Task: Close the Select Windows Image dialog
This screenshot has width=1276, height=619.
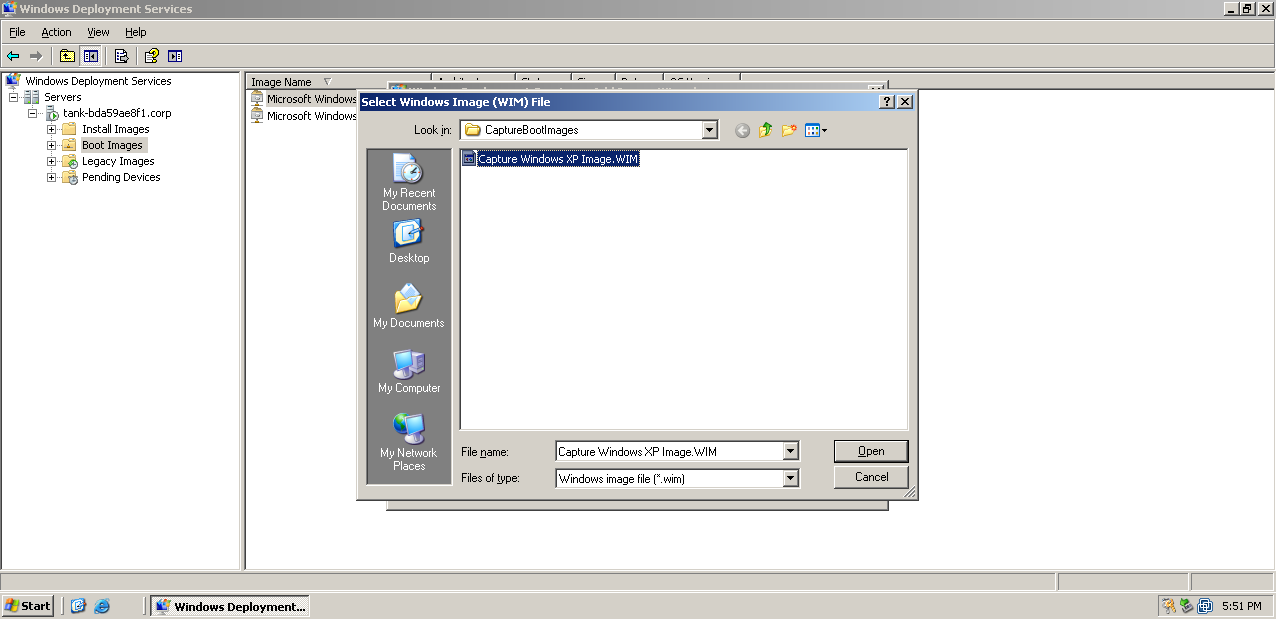Action: coord(904,102)
